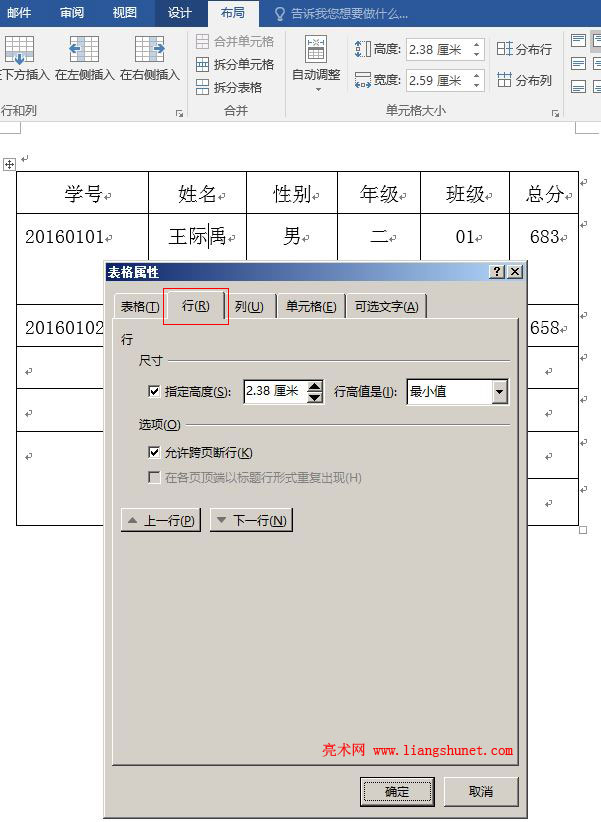
Task: Toggle repeat as header row (在各页顶端) checkbox
Action: (x=154, y=477)
